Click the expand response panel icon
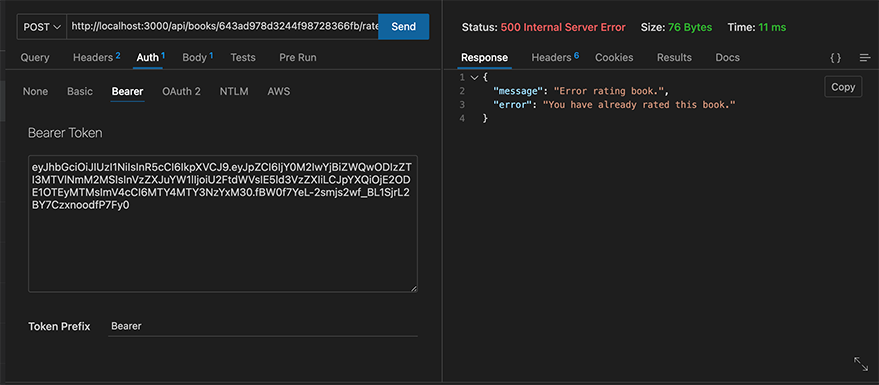Viewport: 879px width, 385px height. click(861, 363)
